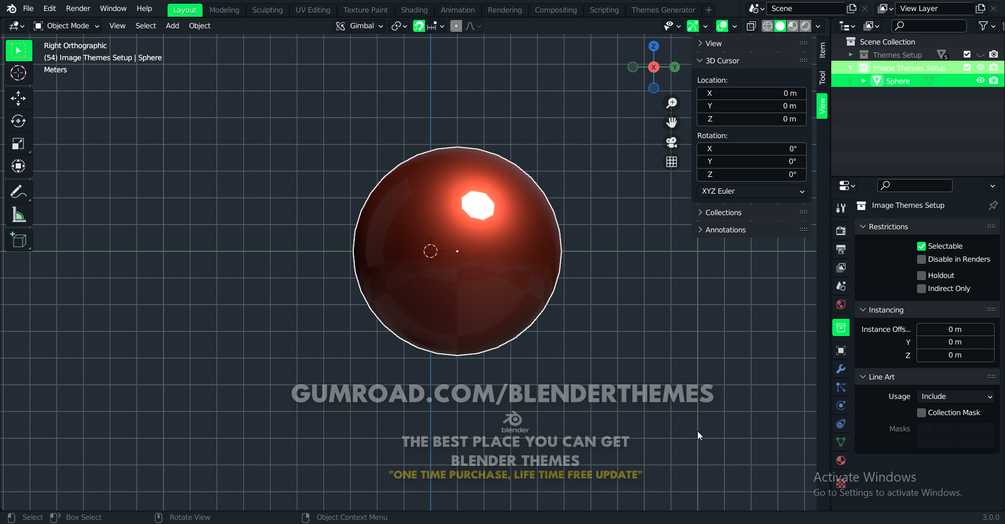Viewport: 1005px width, 524px height.
Task: Click the camera view icon in viewport
Action: click(671, 142)
